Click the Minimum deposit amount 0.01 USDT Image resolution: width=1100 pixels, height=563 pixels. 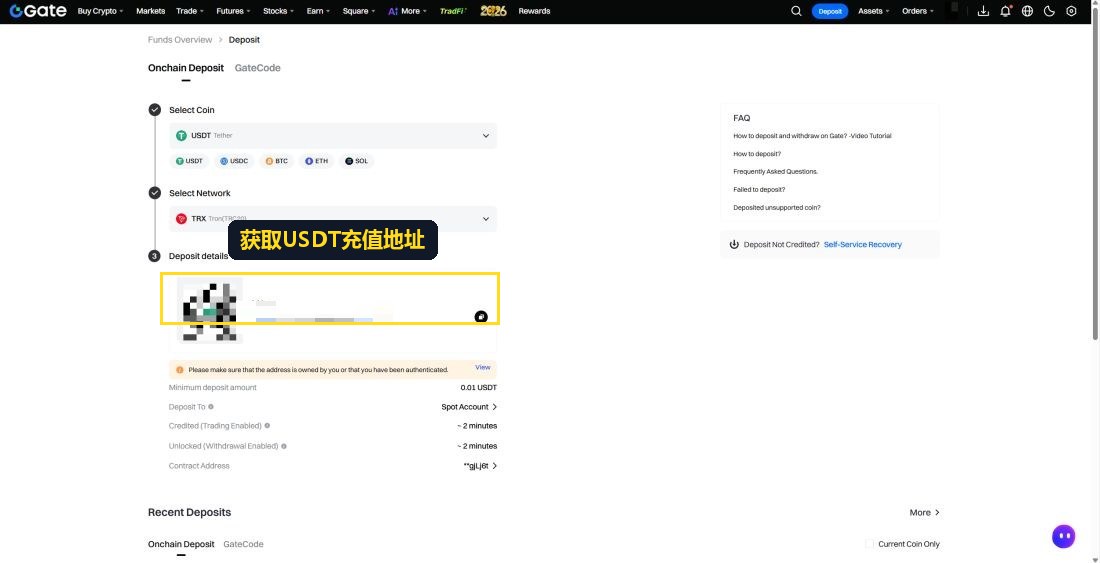click(x=333, y=388)
